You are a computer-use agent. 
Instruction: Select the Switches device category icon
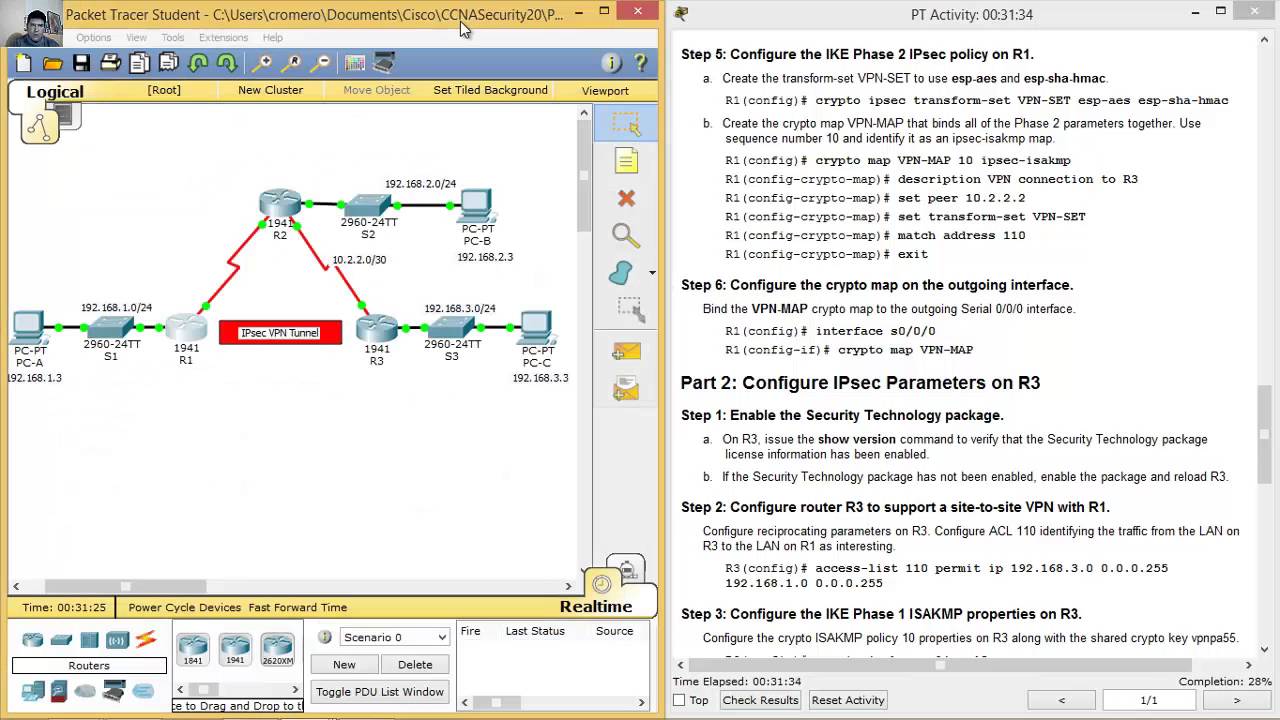pyautogui.click(x=61, y=640)
